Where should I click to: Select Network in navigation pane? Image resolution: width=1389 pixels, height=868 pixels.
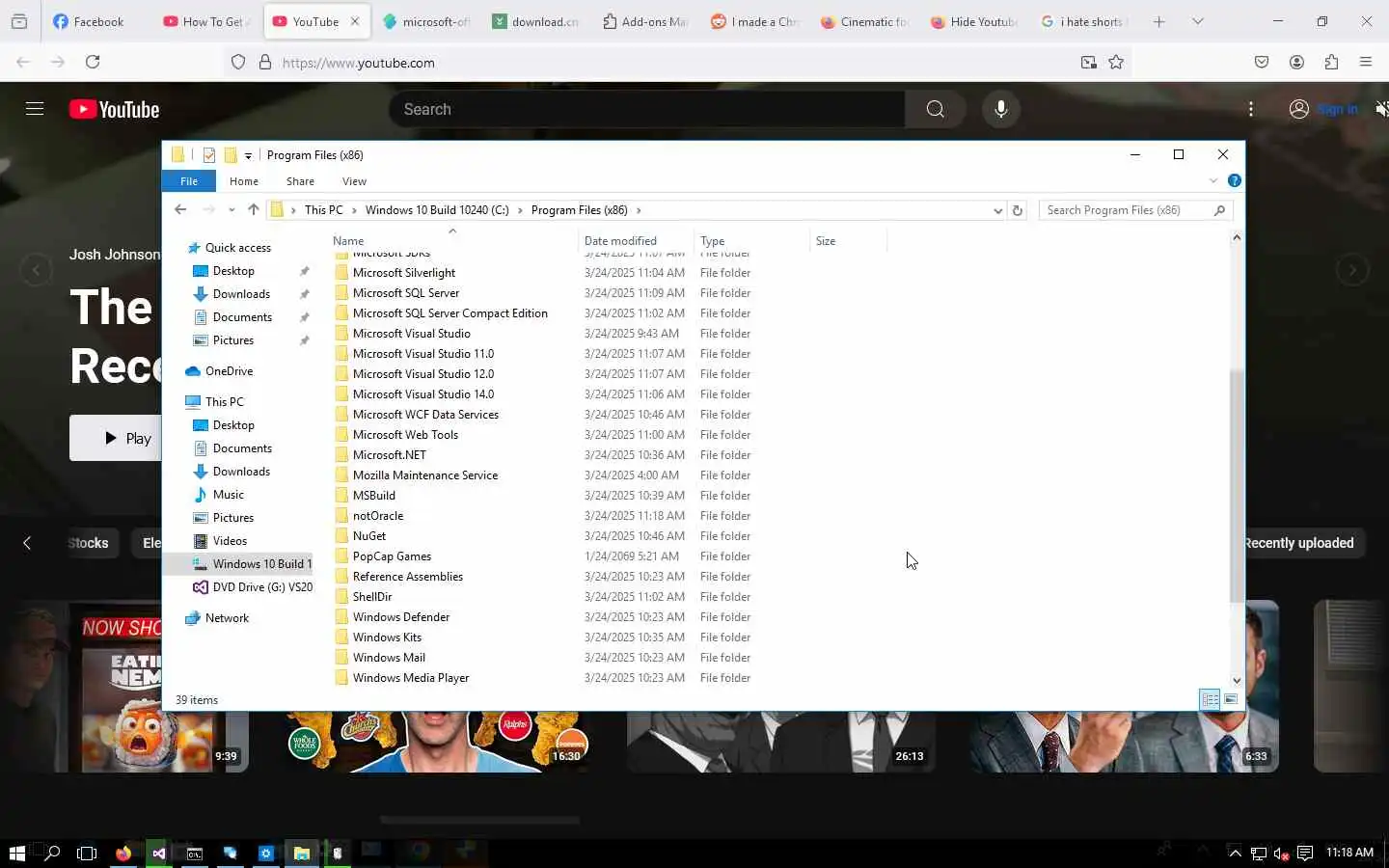pos(227,618)
